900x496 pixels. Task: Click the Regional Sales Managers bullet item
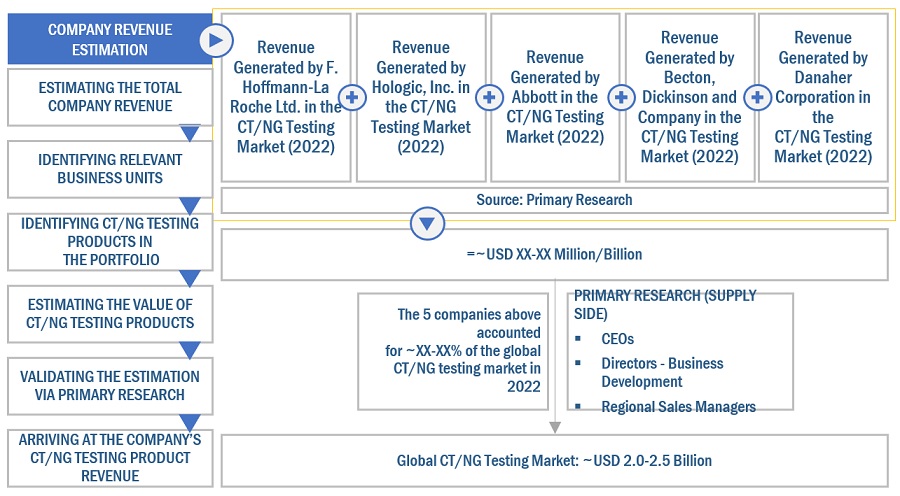678,406
